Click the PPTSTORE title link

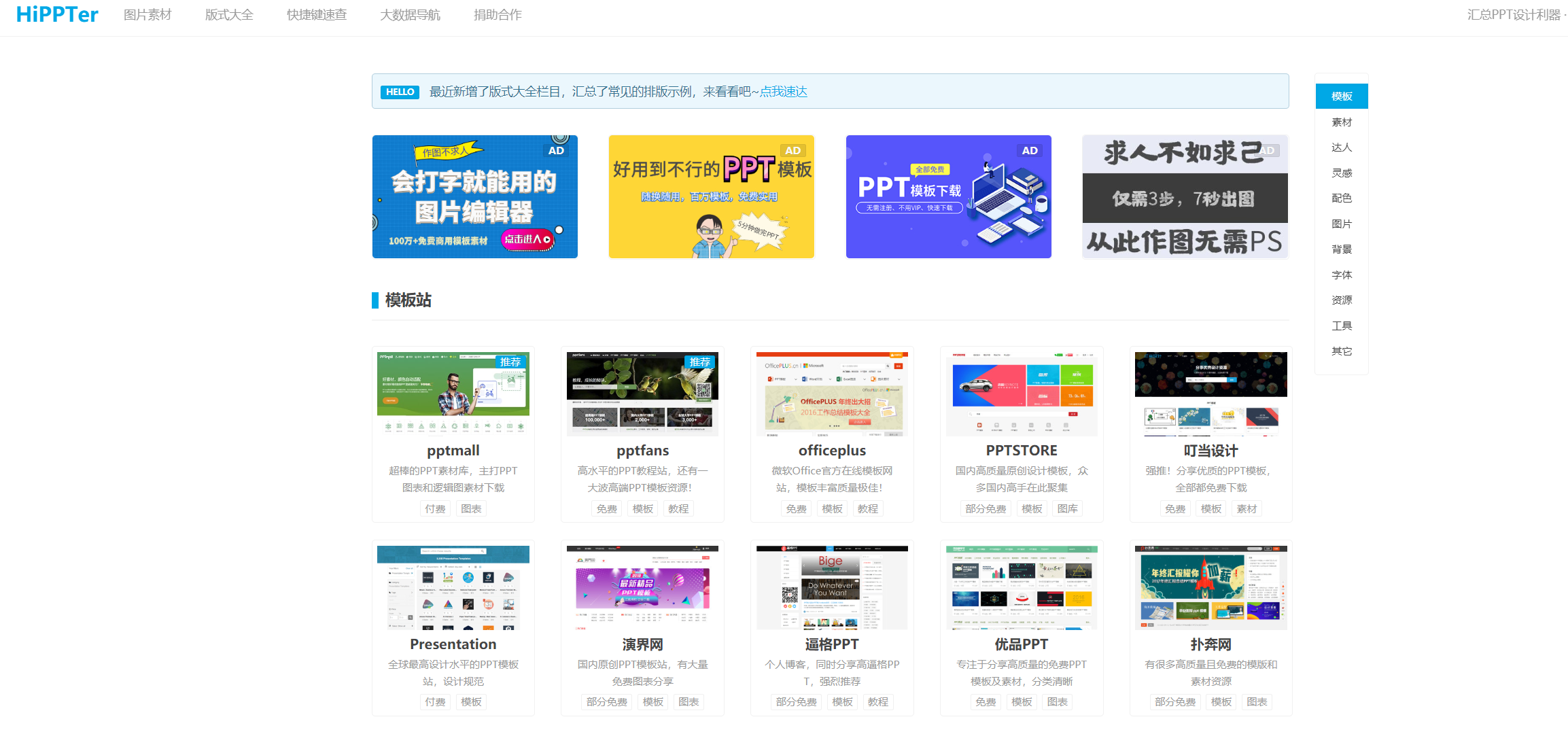click(x=1022, y=451)
